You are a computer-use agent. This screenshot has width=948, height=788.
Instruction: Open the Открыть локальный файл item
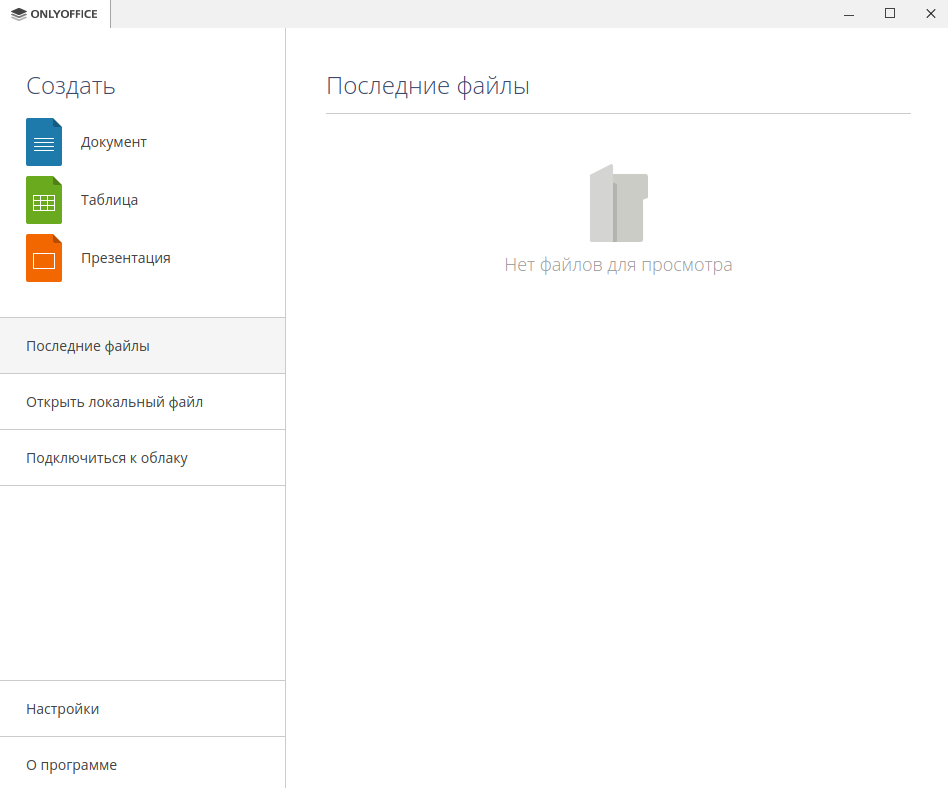point(143,402)
